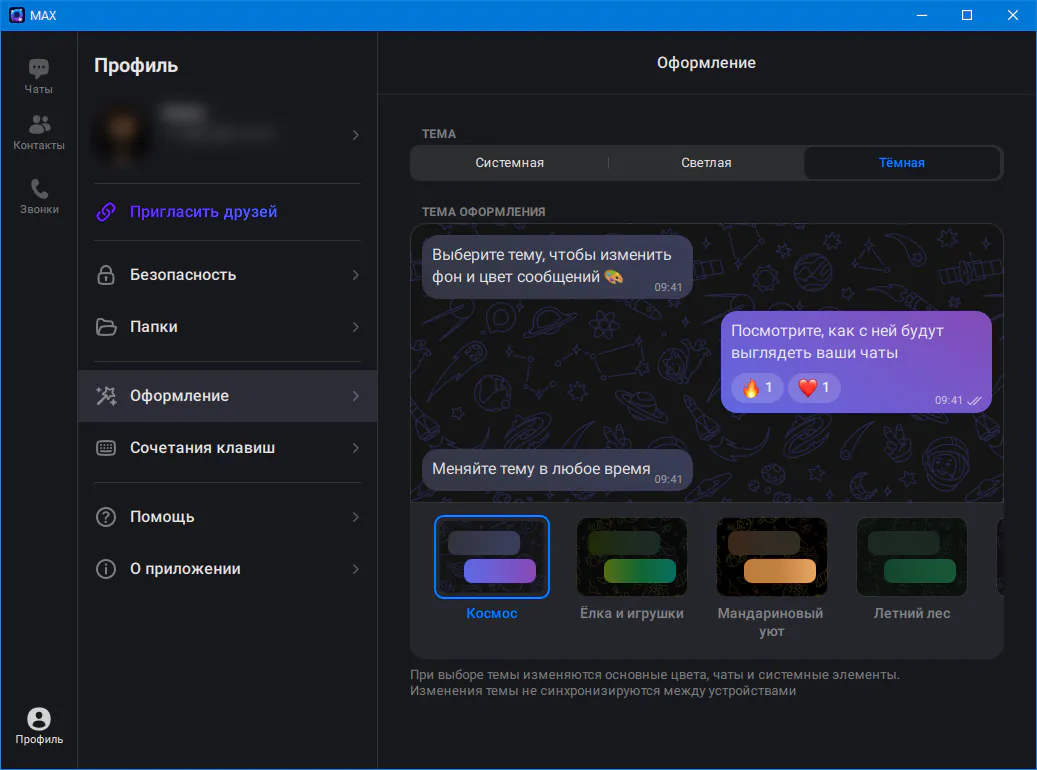Click the chevron on the Безопасность row

click(x=356, y=275)
